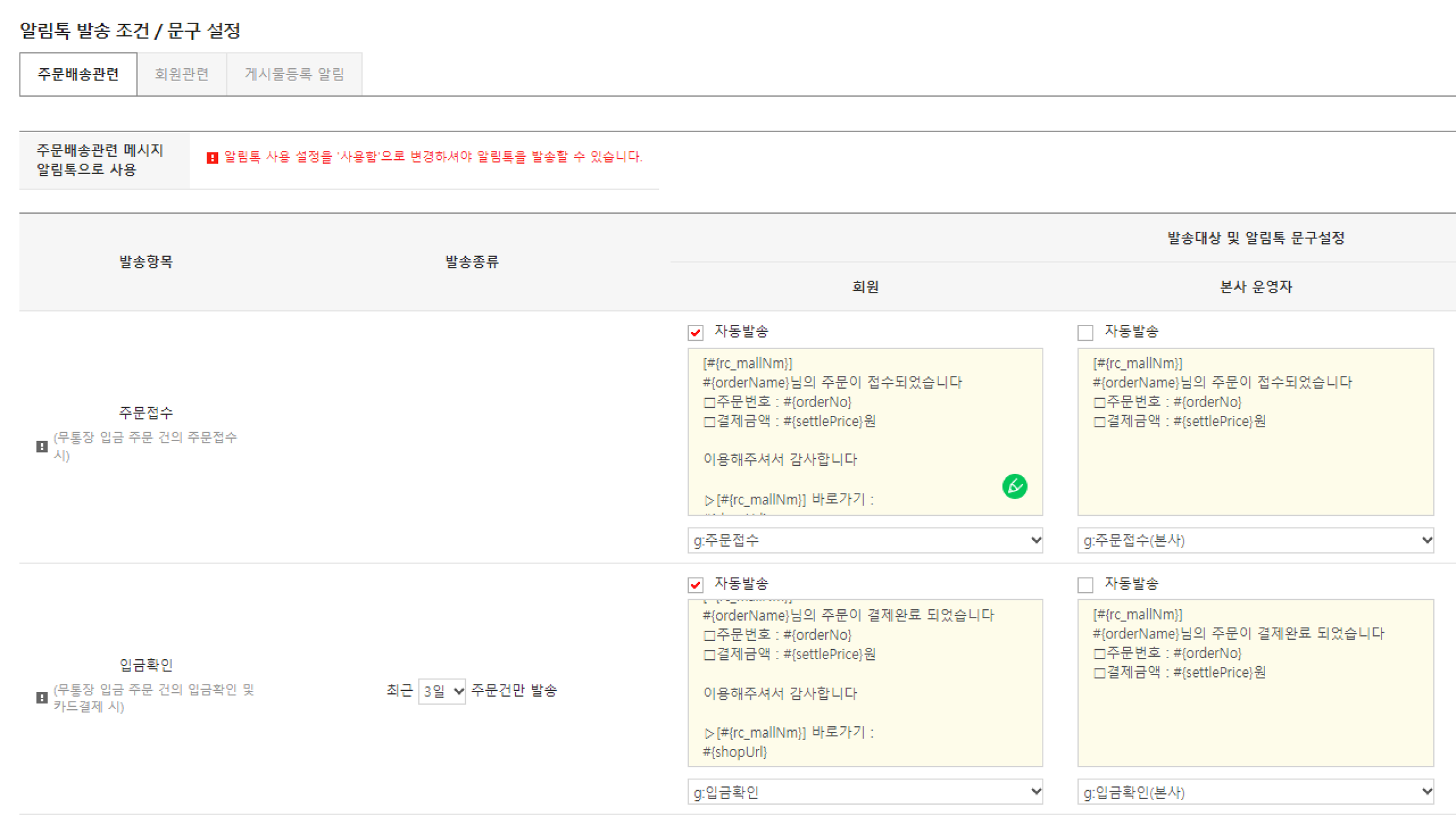Image resolution: width=1456 pixels, height=816 pixels.
Task: Click info icon next to 입금확인 description
Action: 42,698
